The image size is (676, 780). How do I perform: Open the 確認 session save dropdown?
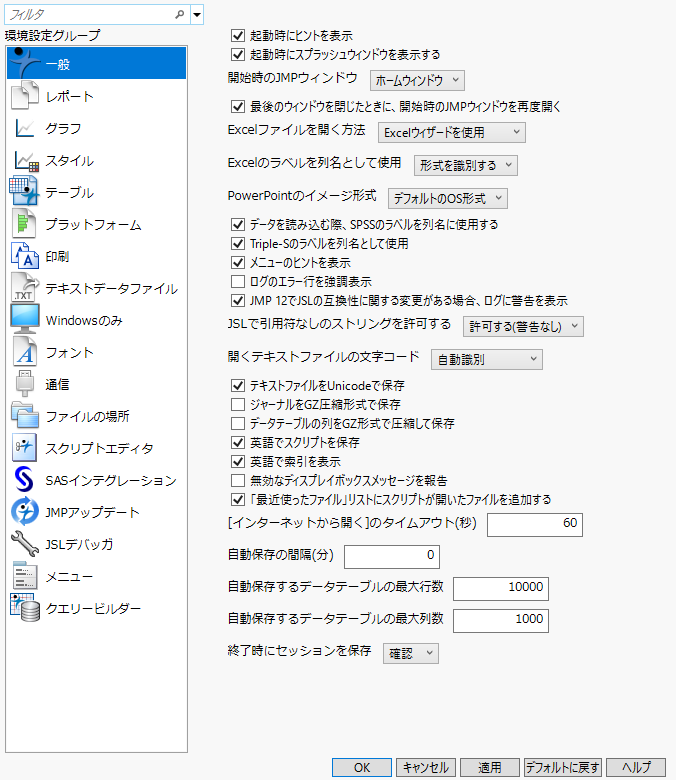pyautogui.click(x=411, y=653)
